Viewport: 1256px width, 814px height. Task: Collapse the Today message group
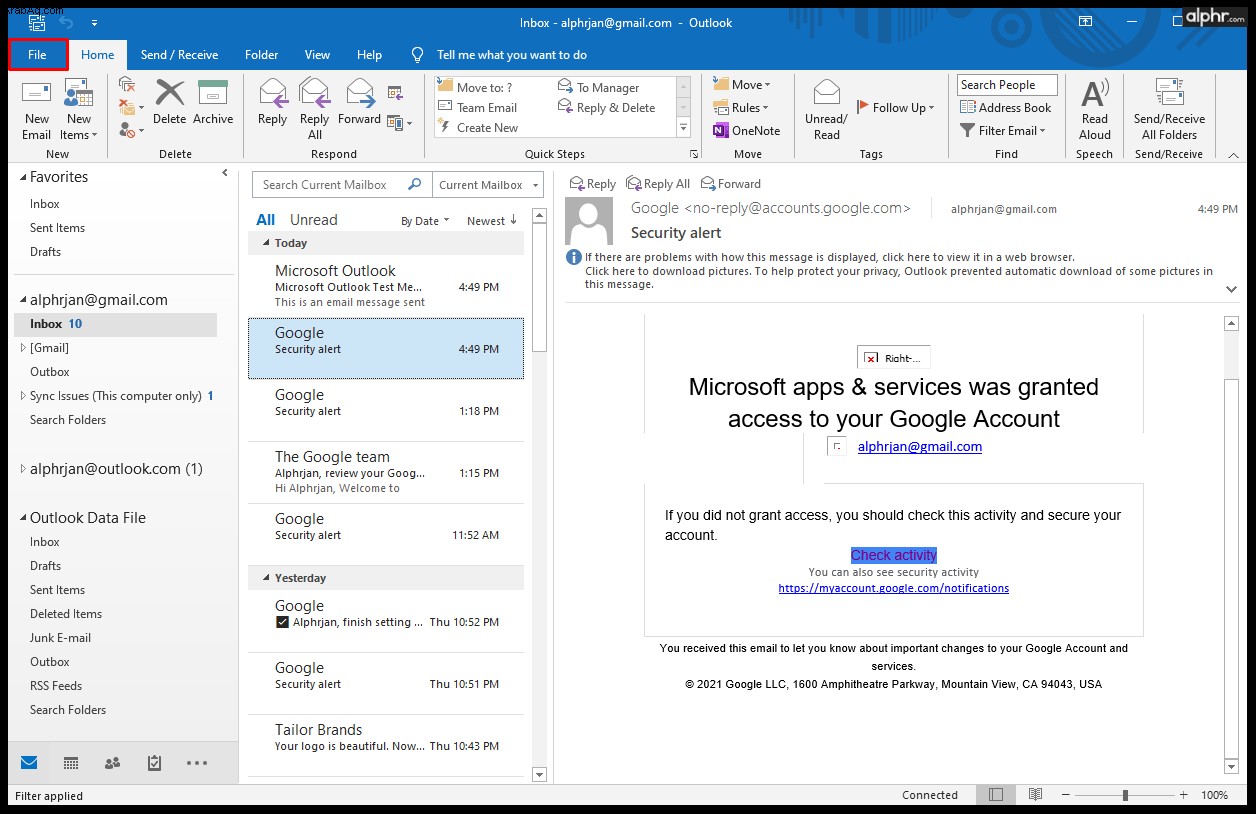(x=266, y=243)
